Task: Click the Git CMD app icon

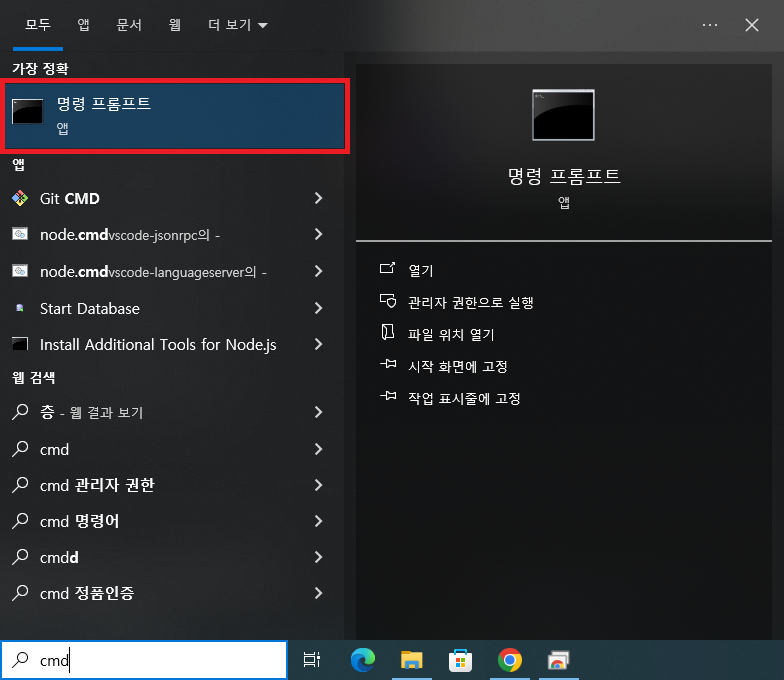Action: pos(20,198)
